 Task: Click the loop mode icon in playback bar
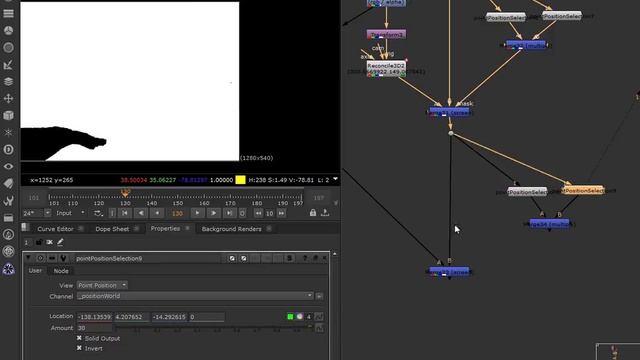(x=98, y=213)
